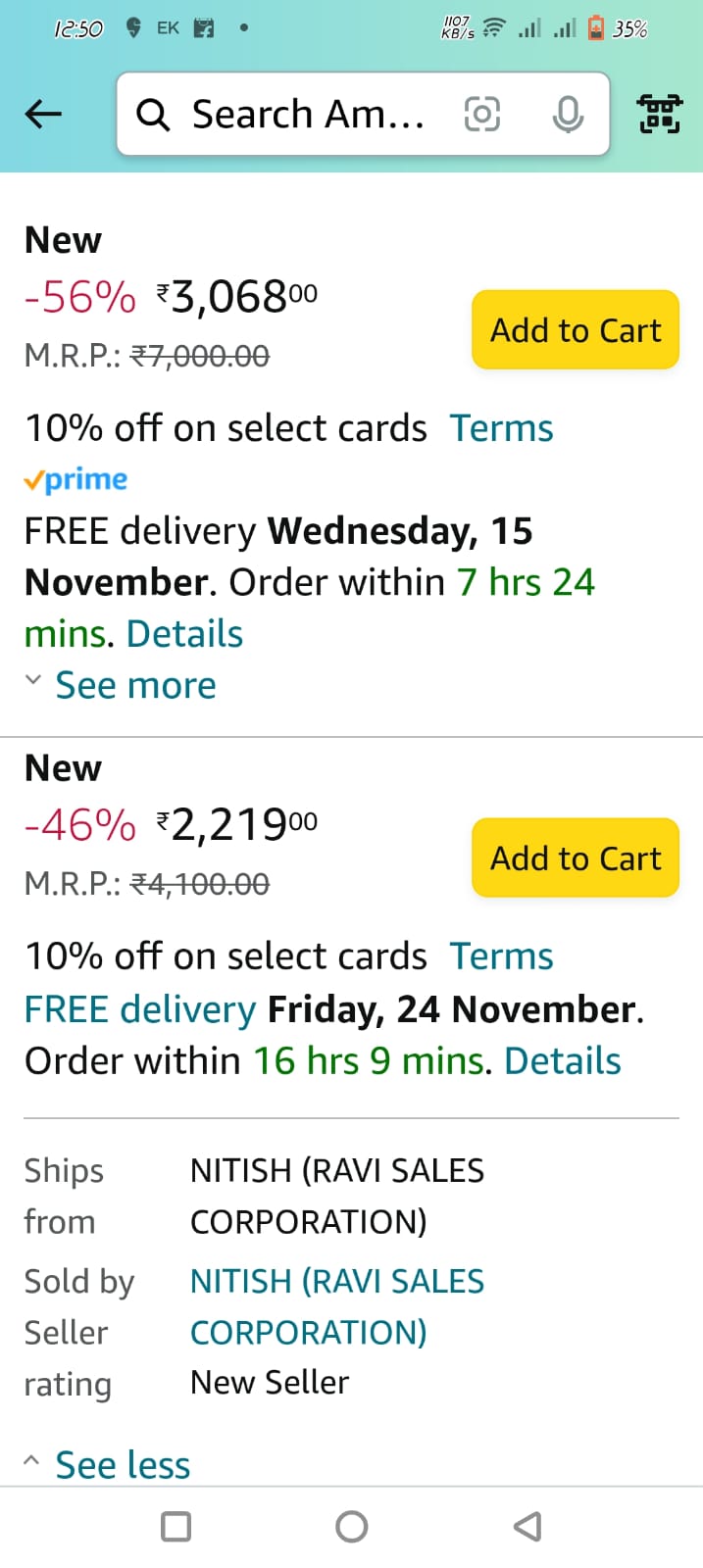Collapse the See less section
703x1568 pixels.
tap(122, 1464)
